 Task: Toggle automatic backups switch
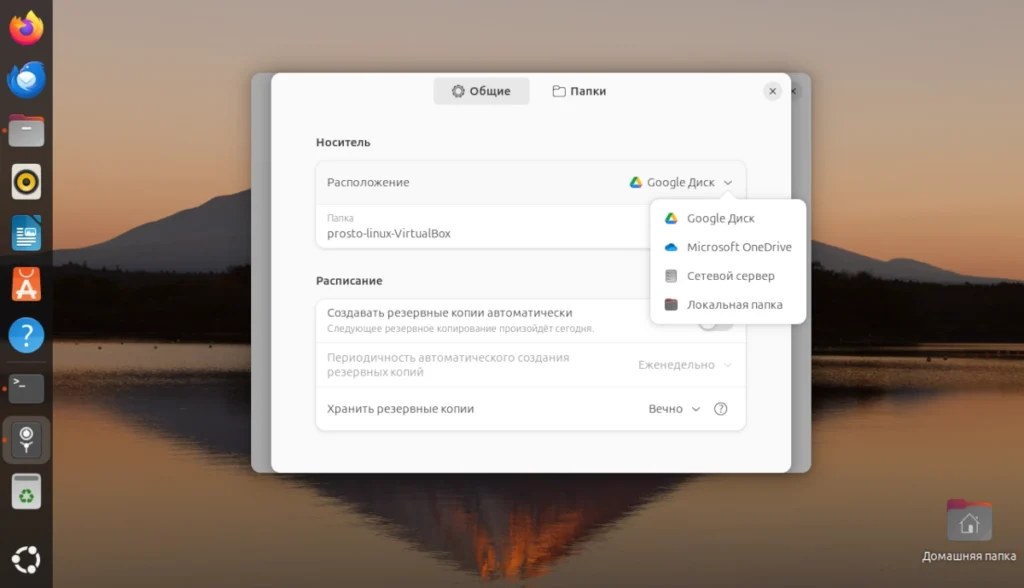tap(715, 325)
